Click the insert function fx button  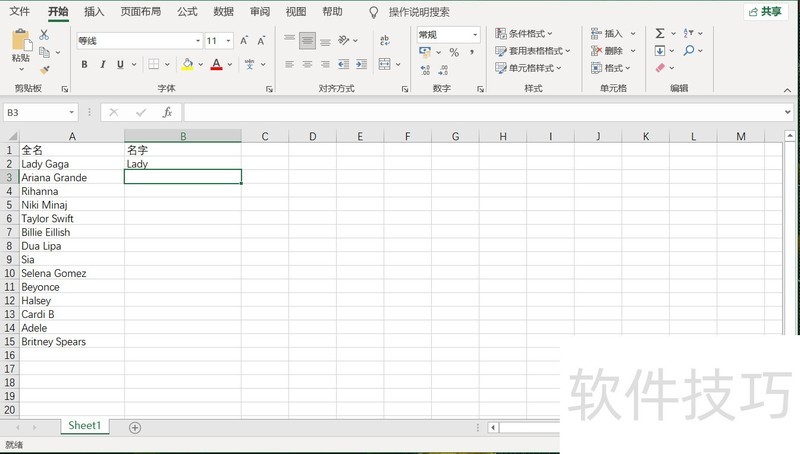click(x=167, y=112)
